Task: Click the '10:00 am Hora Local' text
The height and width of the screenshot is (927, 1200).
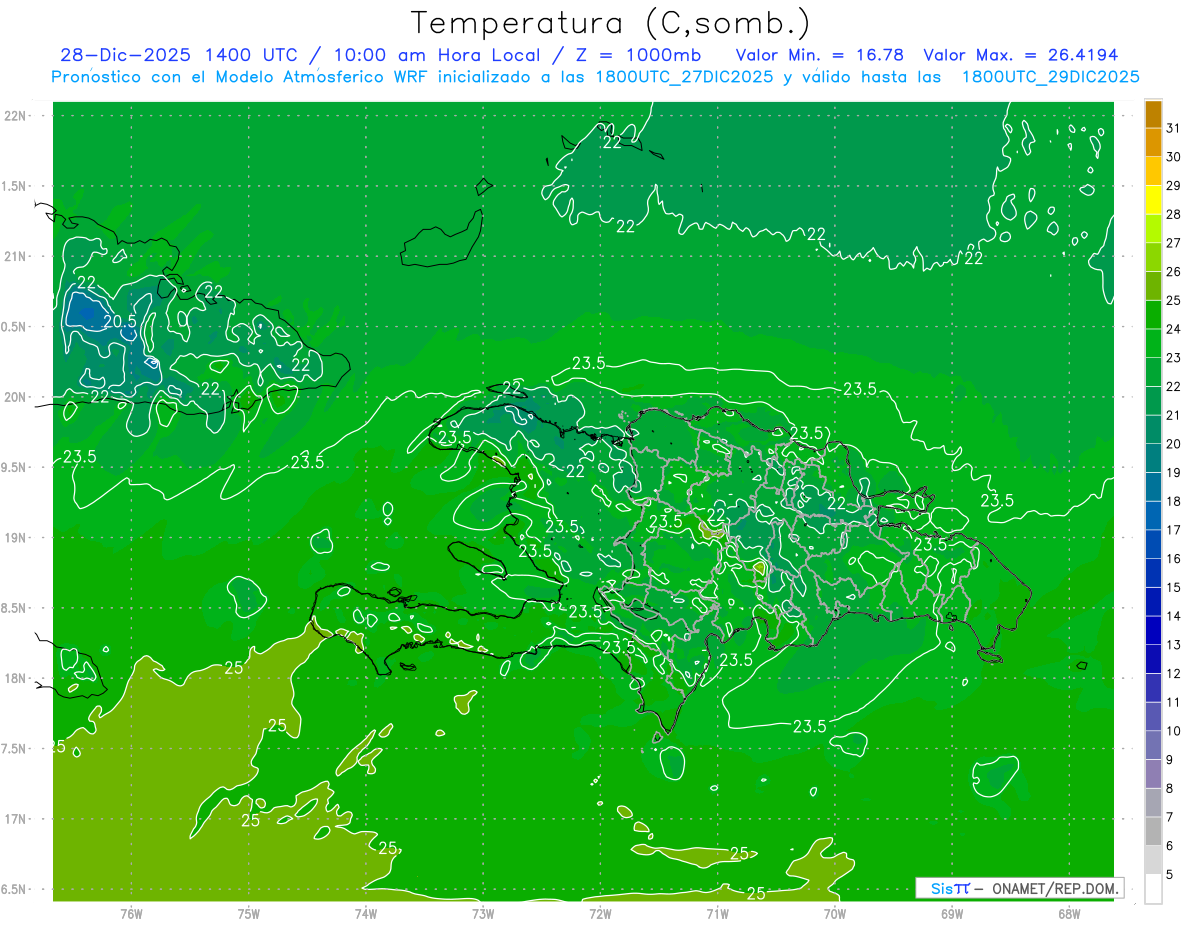Action: [x=434, y=55]
